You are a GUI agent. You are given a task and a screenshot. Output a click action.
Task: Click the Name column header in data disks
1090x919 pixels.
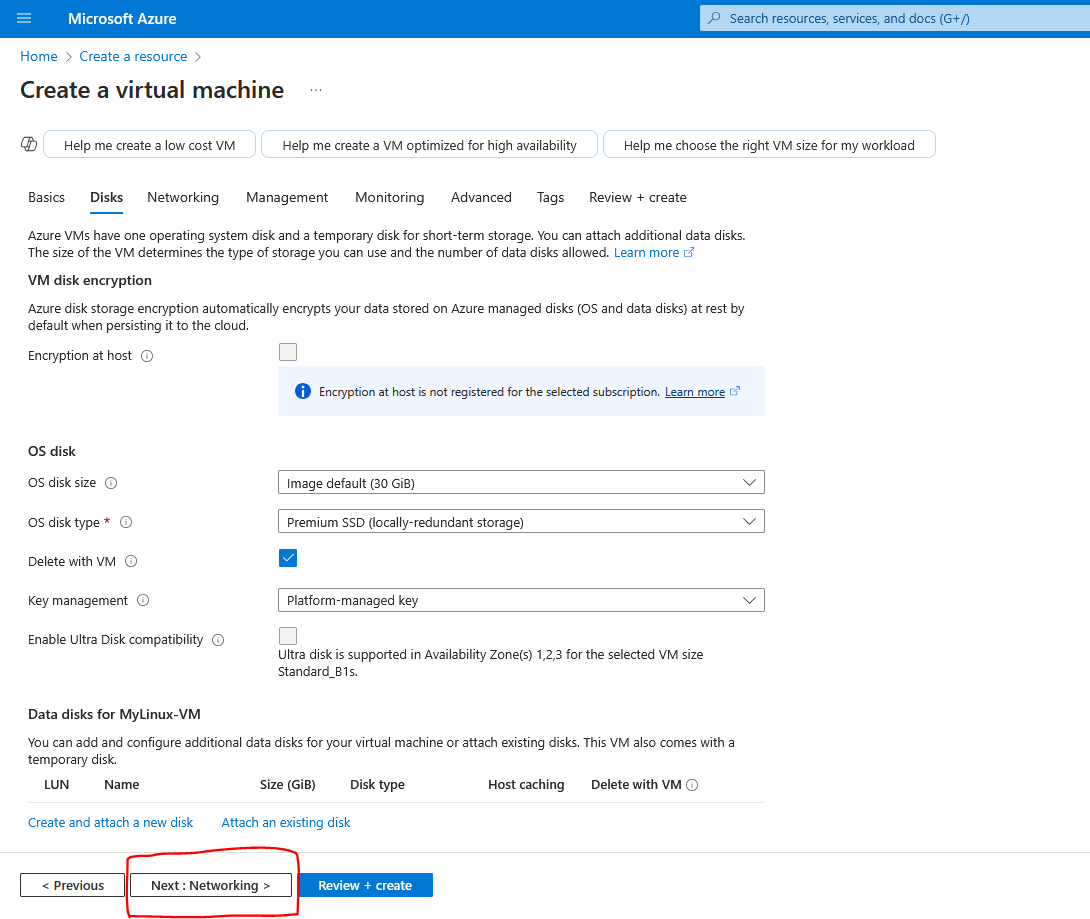coord(122,785)
